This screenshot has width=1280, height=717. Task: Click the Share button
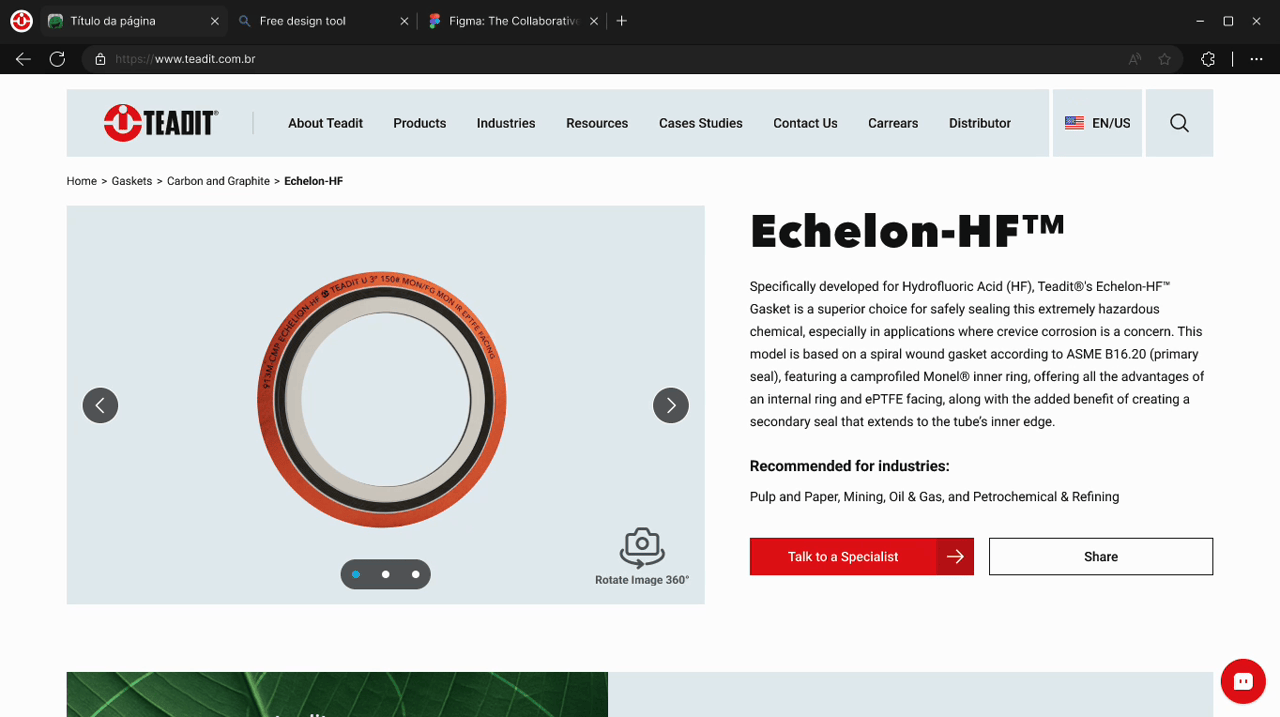[1101, 557]
